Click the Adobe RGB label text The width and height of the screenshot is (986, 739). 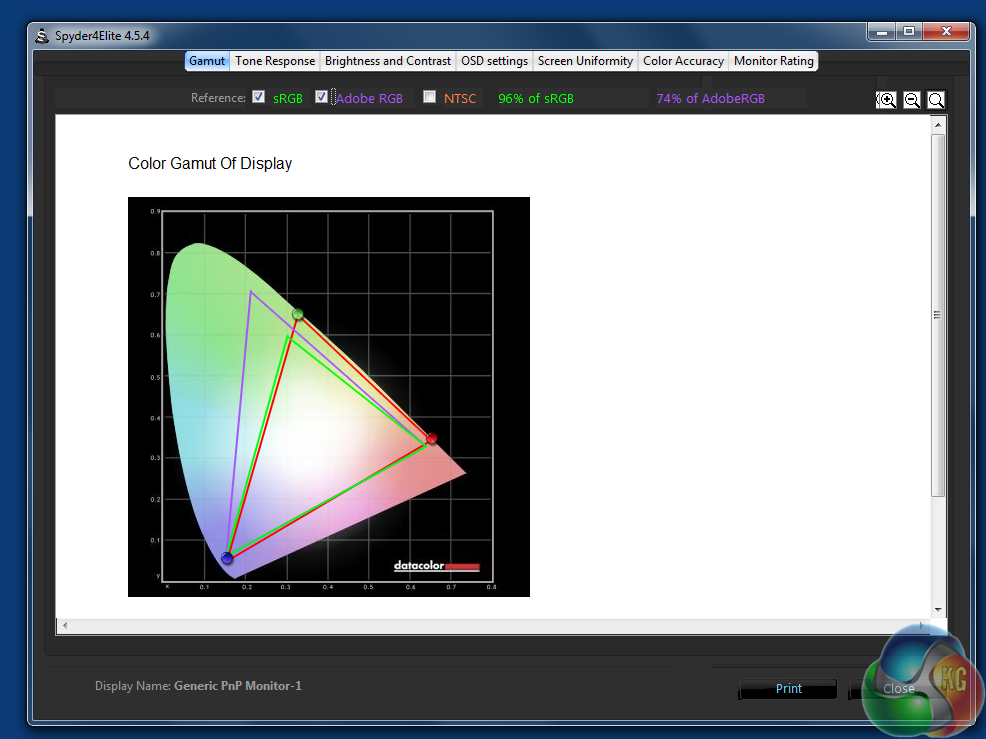coord(369,99)
